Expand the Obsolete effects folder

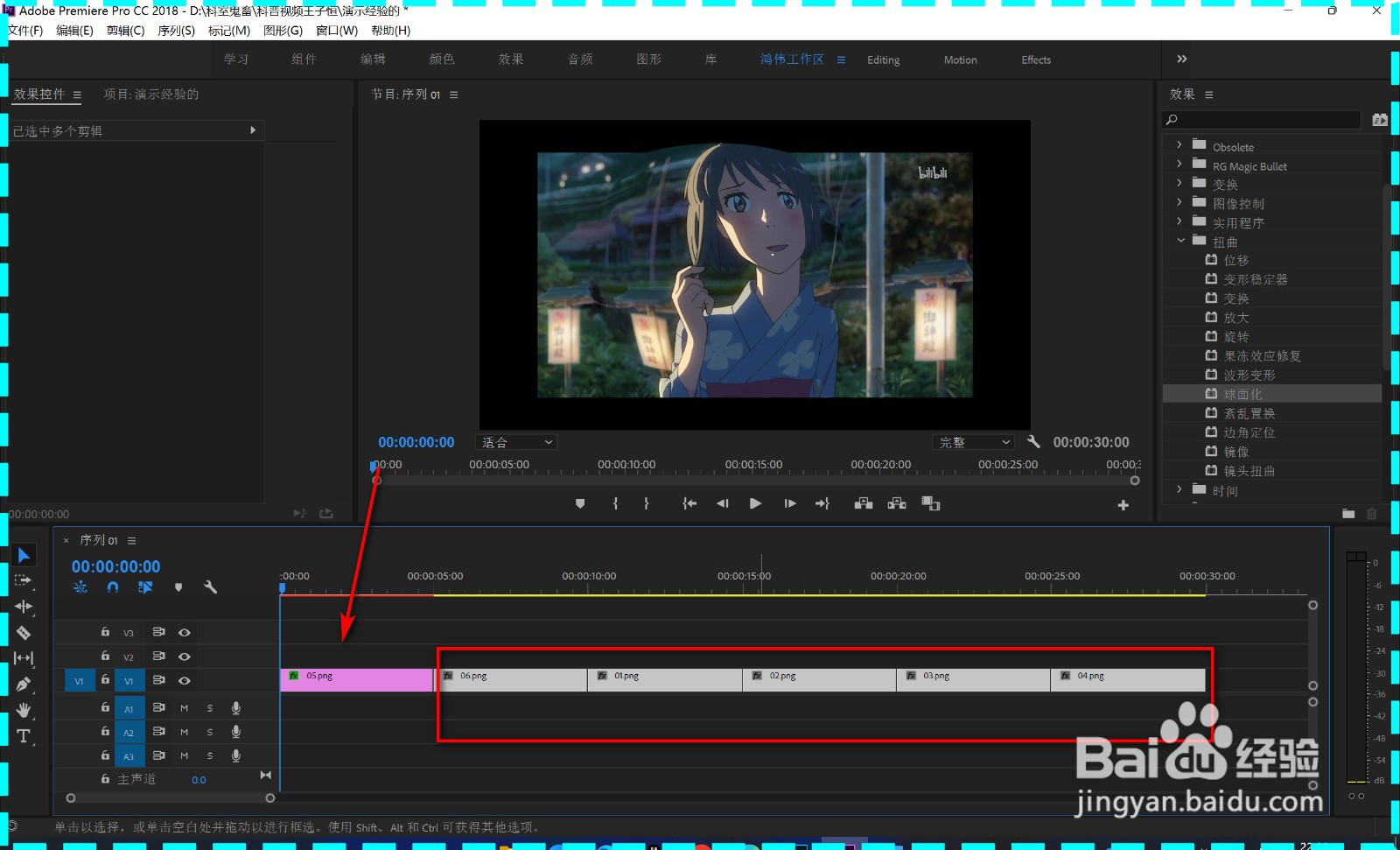tap(1179, 144)
